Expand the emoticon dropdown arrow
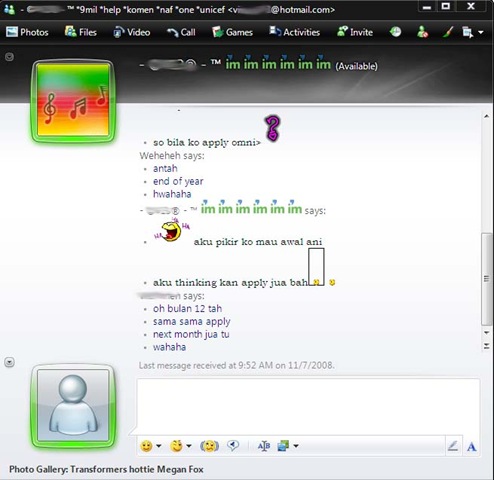 (159, 446)
